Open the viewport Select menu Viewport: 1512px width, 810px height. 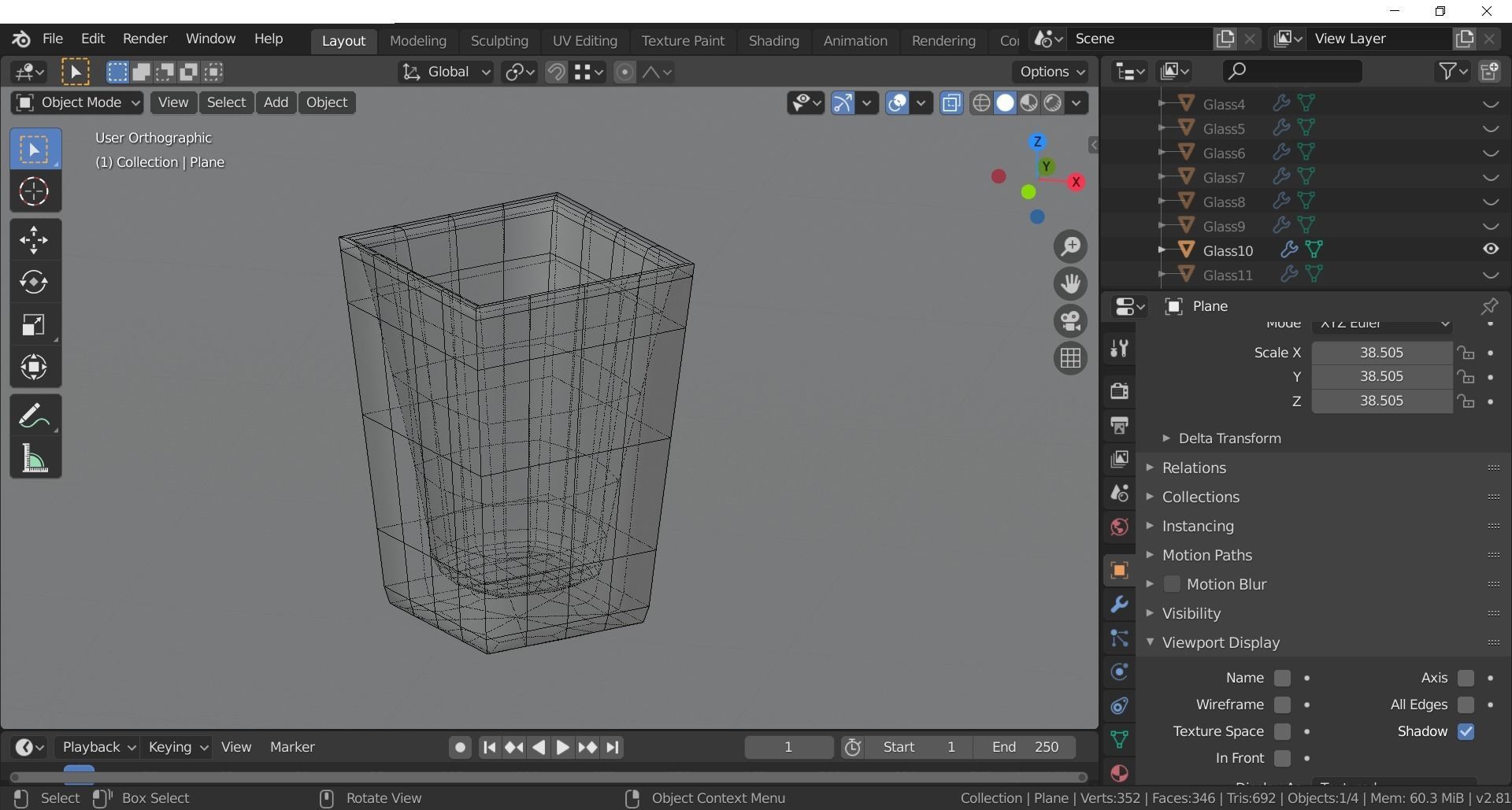coord(226,102)
